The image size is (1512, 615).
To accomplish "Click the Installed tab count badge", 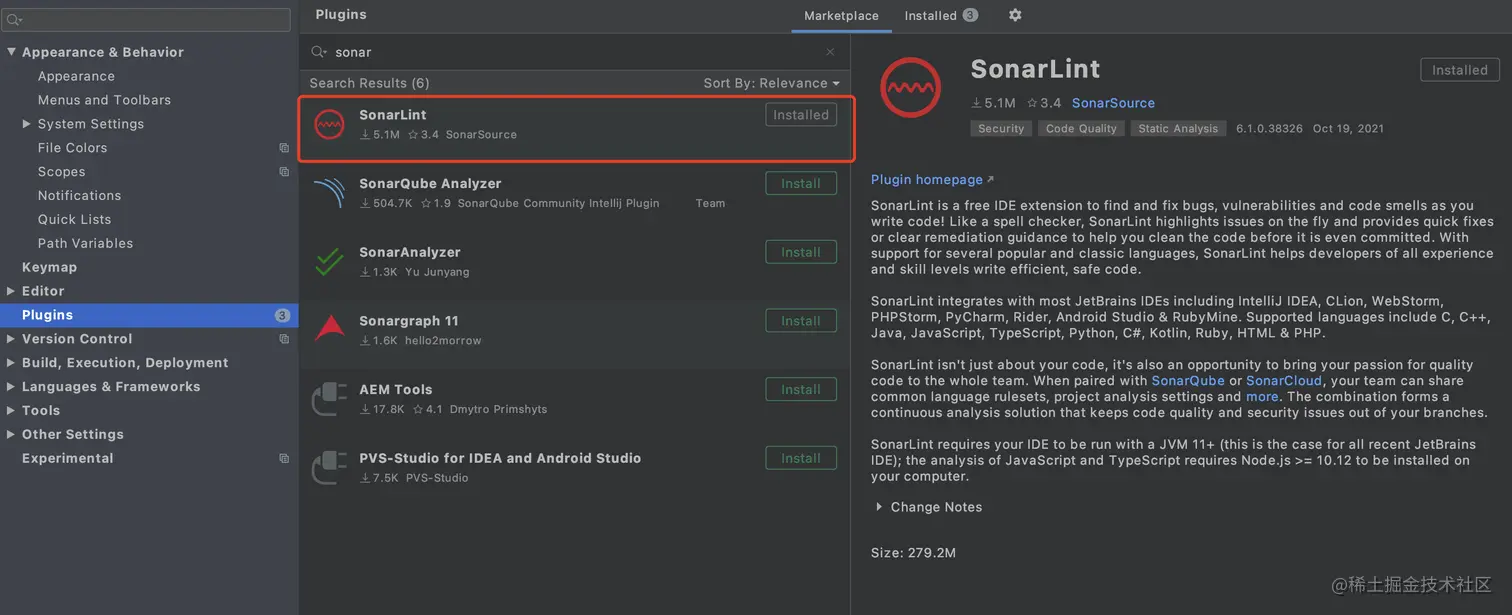I will (x=970, y=15).
